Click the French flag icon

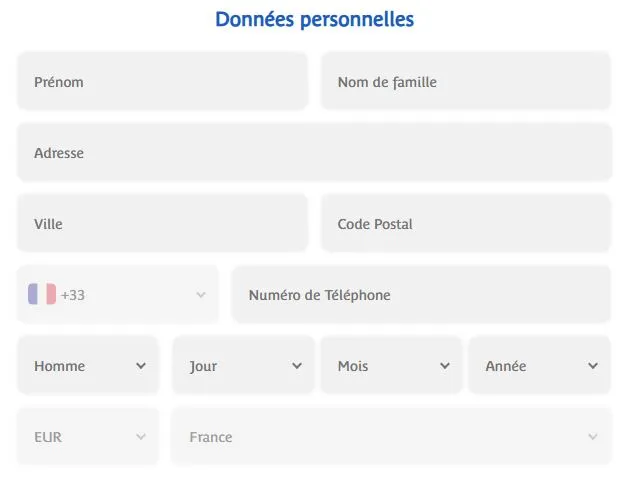pos(42,295)
